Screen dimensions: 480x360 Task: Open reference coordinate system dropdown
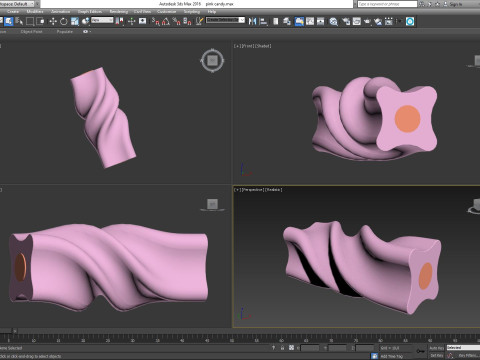click(x=102, y=20)
